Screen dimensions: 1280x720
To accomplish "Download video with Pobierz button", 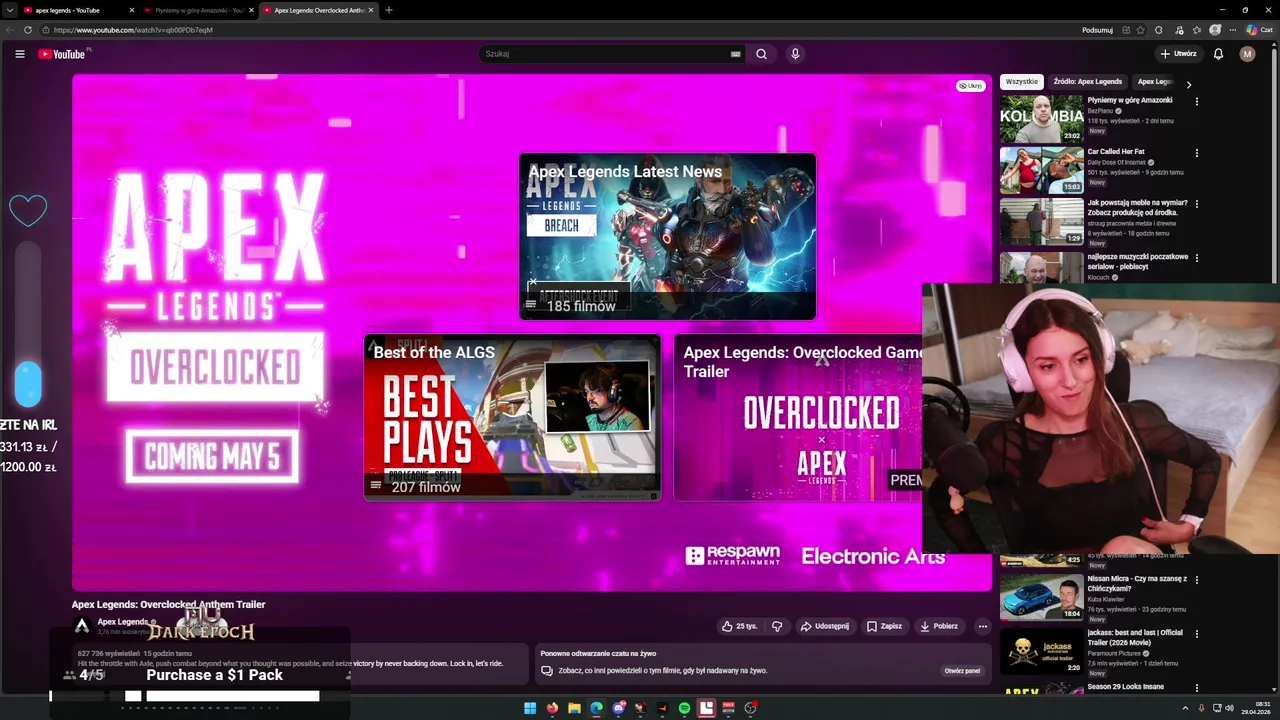I will point(939,626).
